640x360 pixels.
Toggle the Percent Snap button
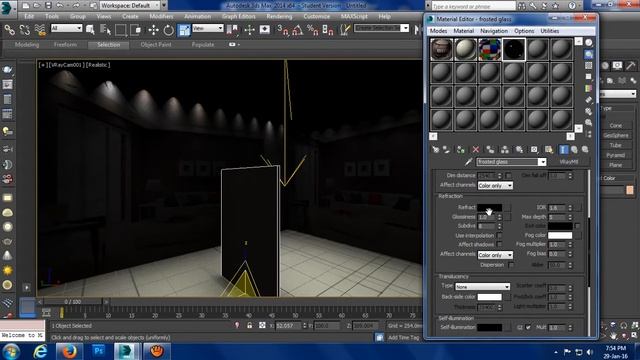(x=313, y=30)
